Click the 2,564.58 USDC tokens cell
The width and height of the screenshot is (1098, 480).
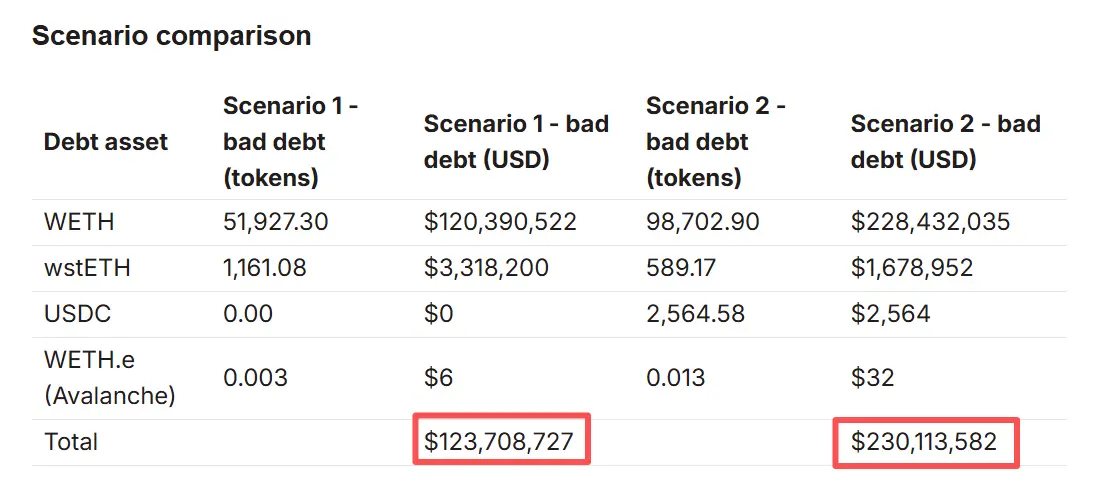695,314
